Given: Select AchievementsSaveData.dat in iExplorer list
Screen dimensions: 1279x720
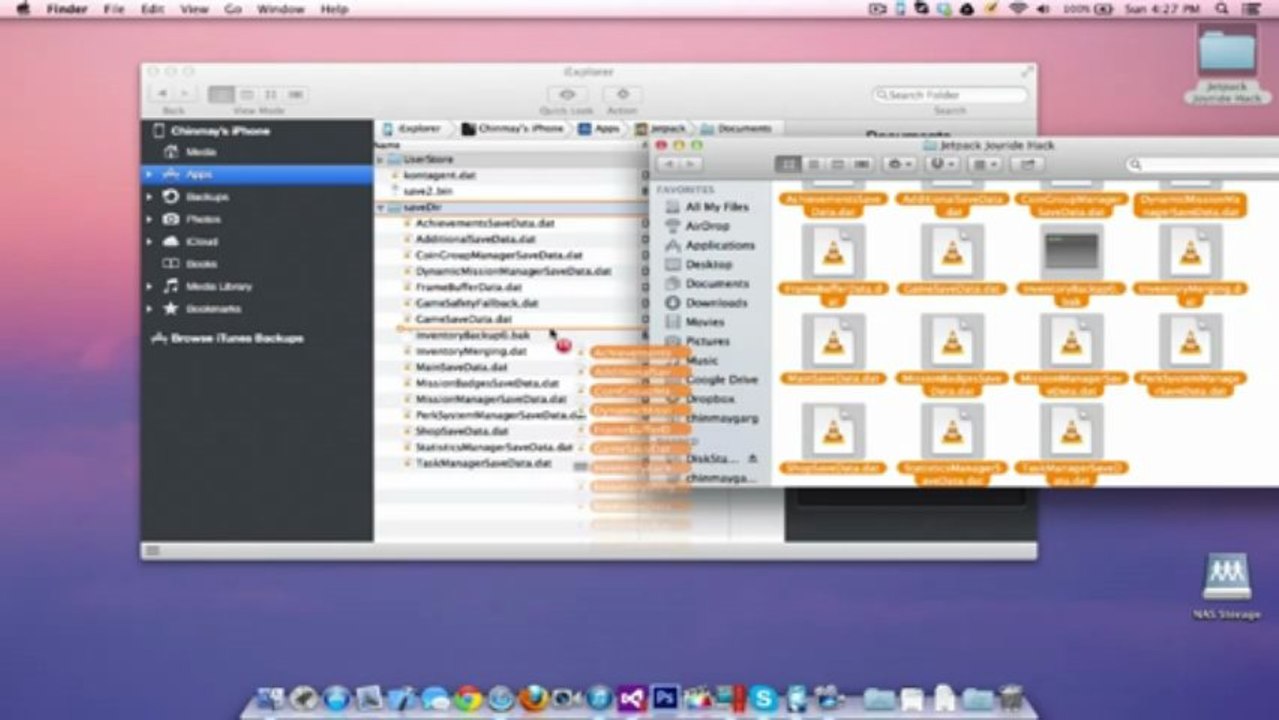Looking at the screenshot, I should 485,223.
